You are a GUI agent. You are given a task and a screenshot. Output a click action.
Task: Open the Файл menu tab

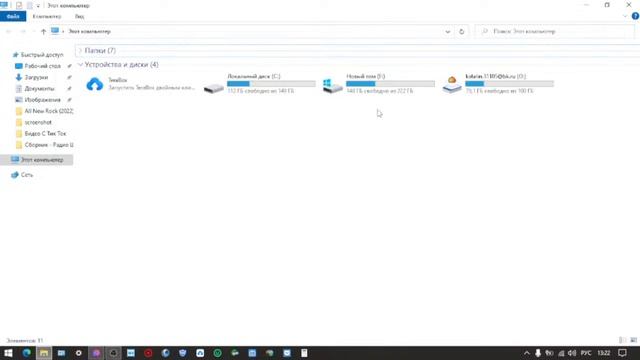click(x=13, y=16)
